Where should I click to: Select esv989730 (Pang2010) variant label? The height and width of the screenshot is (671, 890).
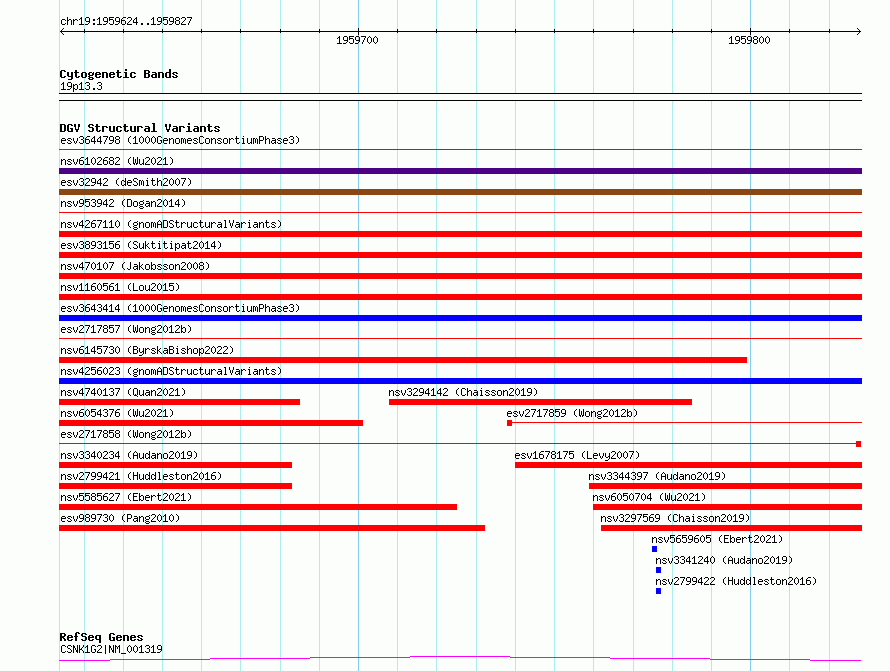coord(120,518)
